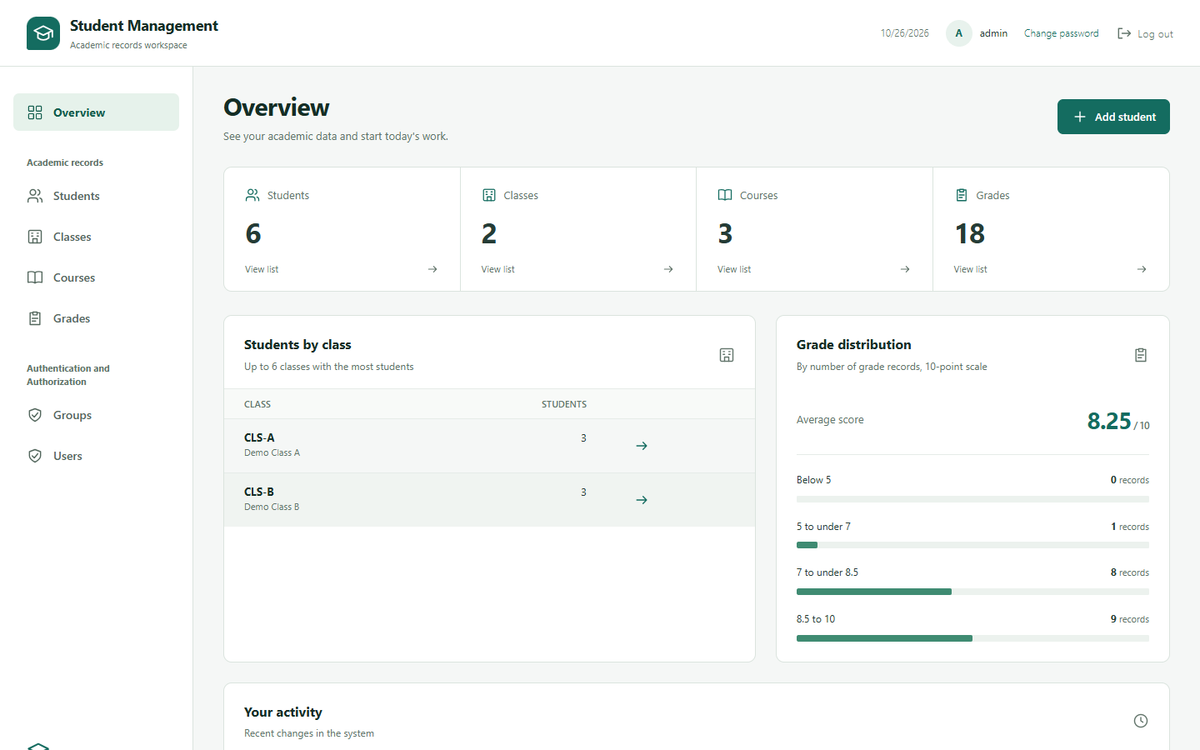Click the CLS-A class code
The height and width of the screenshot is (750, 1200).
click(x=259, y=438)
